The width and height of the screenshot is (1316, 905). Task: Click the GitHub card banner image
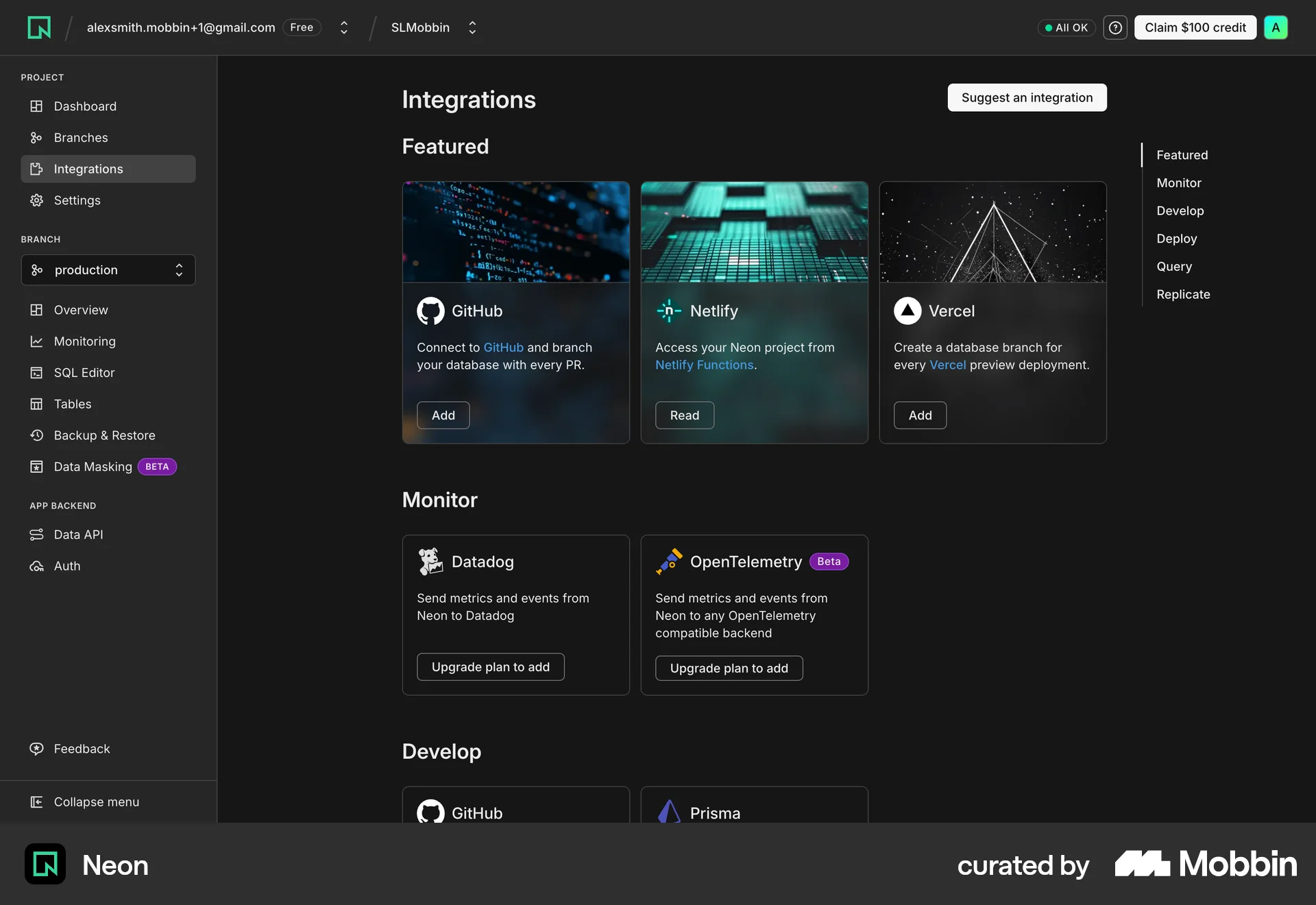coord(516,232)
